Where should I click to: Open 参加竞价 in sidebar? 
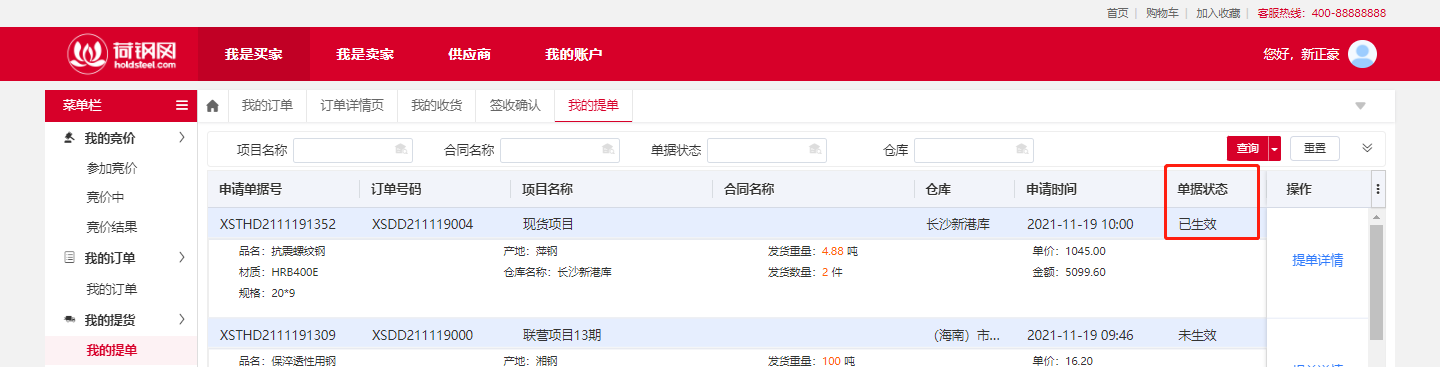click(112, 168)
